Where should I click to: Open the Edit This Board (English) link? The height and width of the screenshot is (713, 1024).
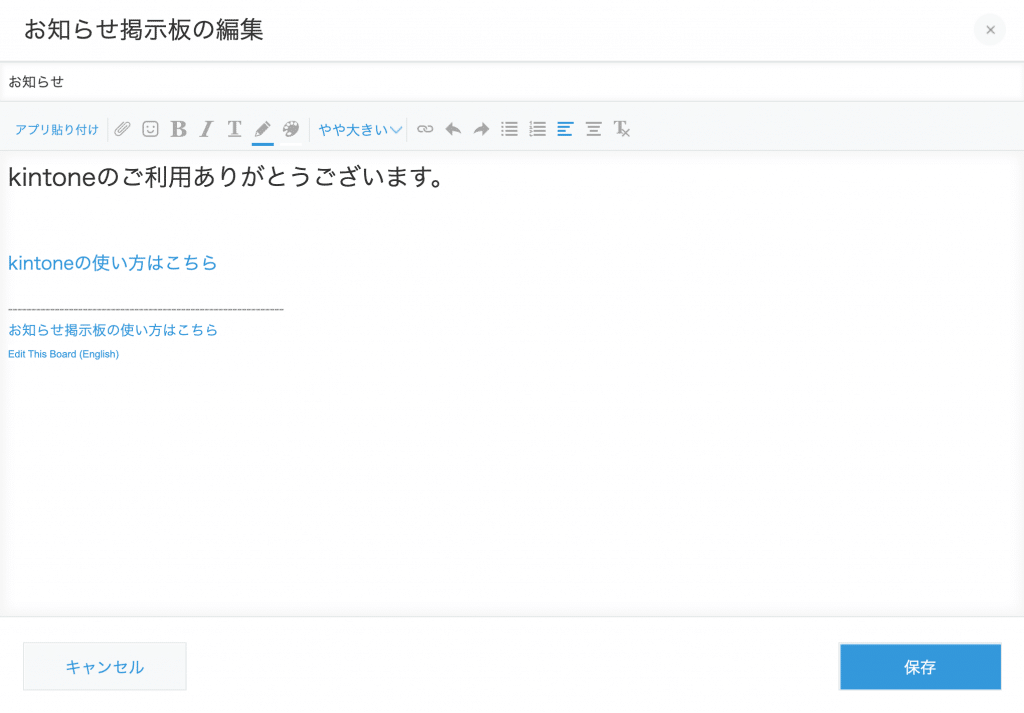click(63, 354)
